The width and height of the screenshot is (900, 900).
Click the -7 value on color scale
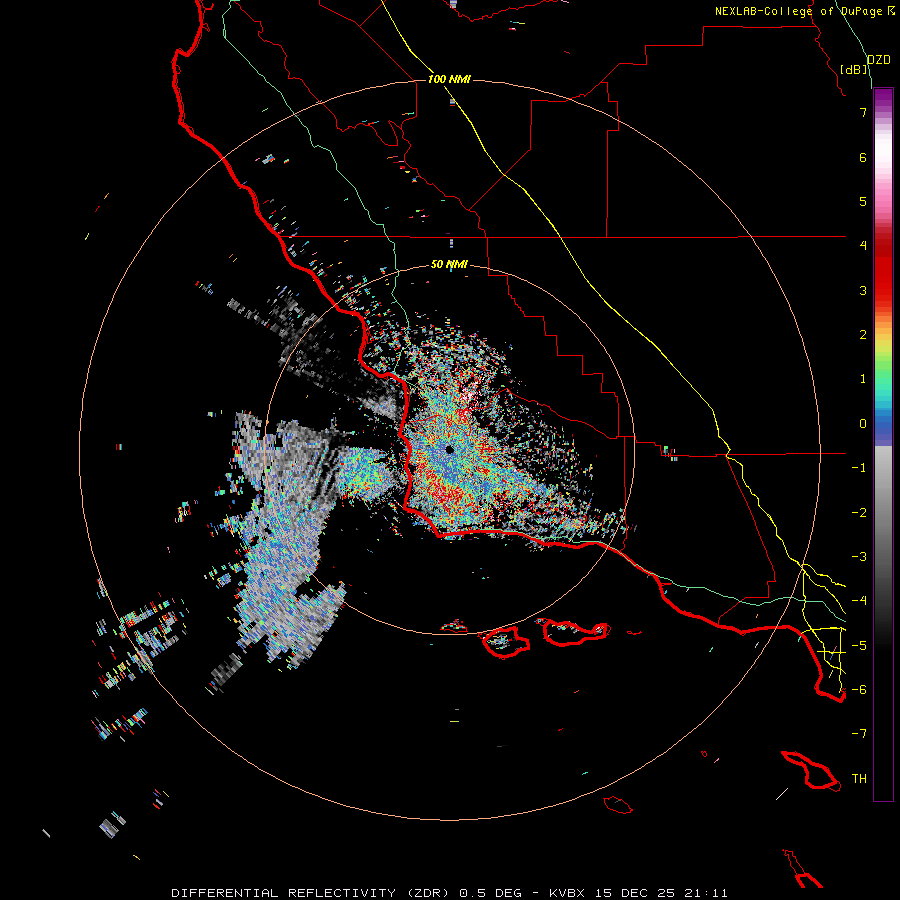pos(859,734)
